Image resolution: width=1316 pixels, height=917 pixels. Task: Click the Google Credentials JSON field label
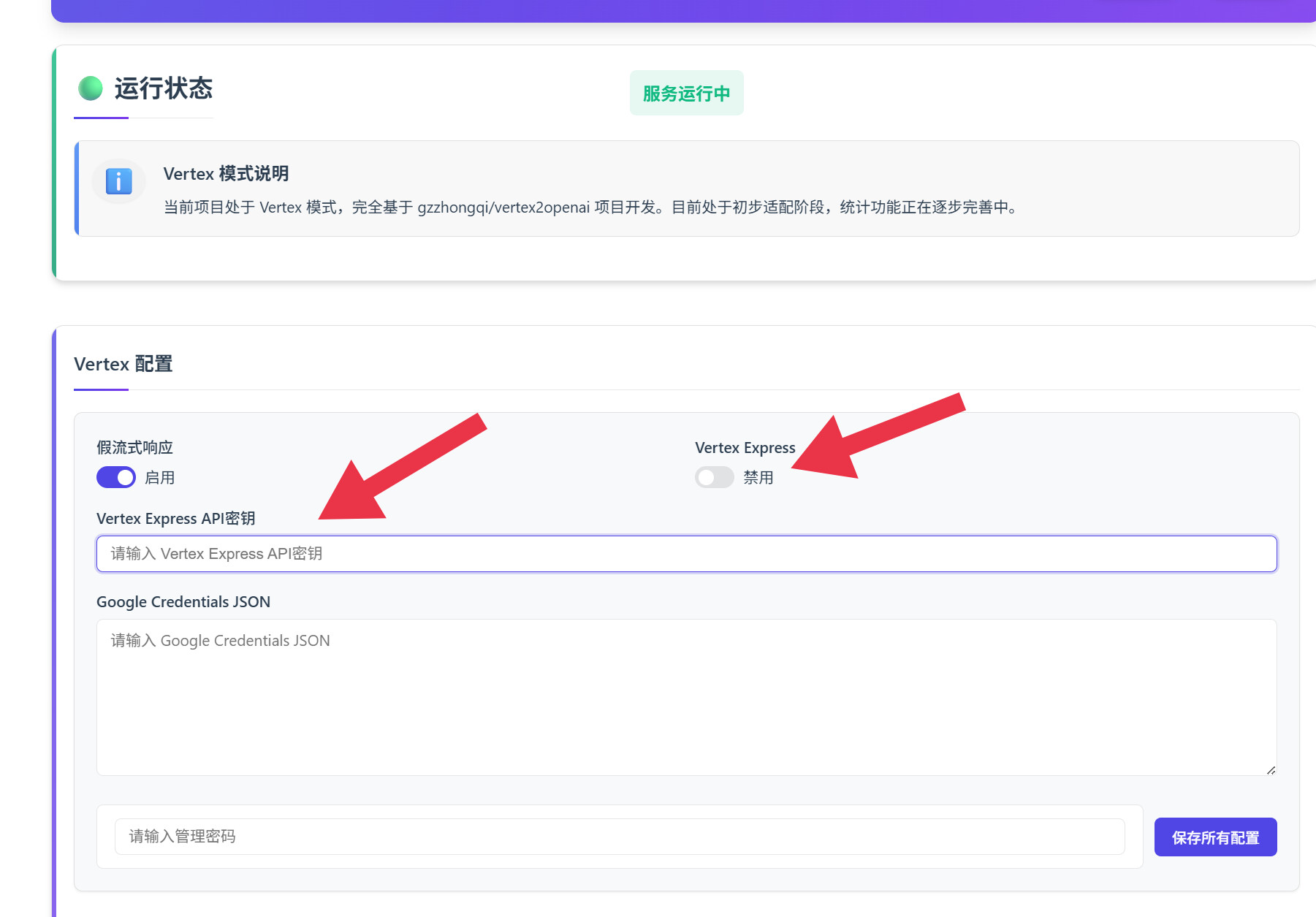[183, 602]
